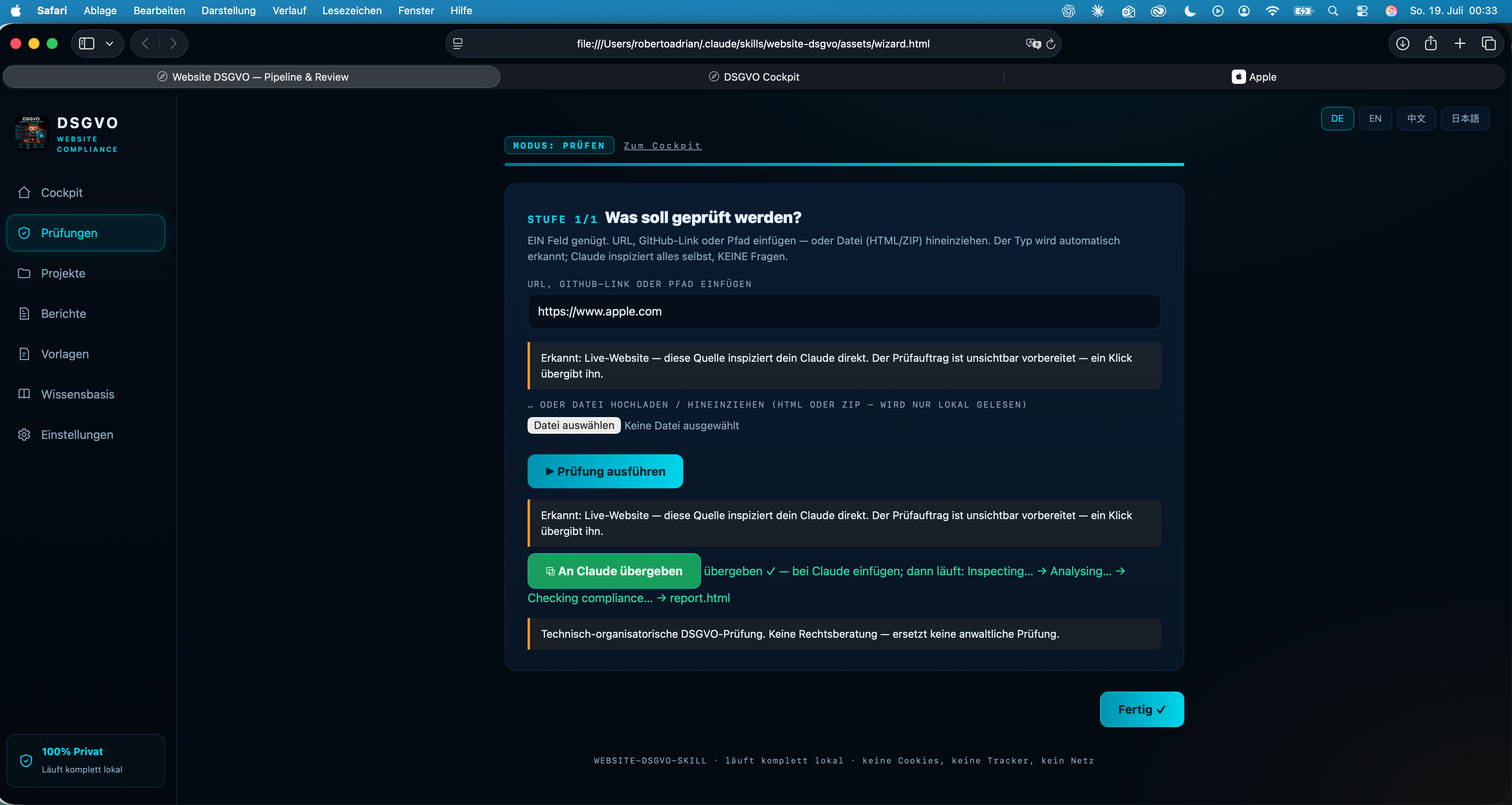
Task: Select Website DSGVO — Pipeline & Review tab
Action: pos(253,77)
